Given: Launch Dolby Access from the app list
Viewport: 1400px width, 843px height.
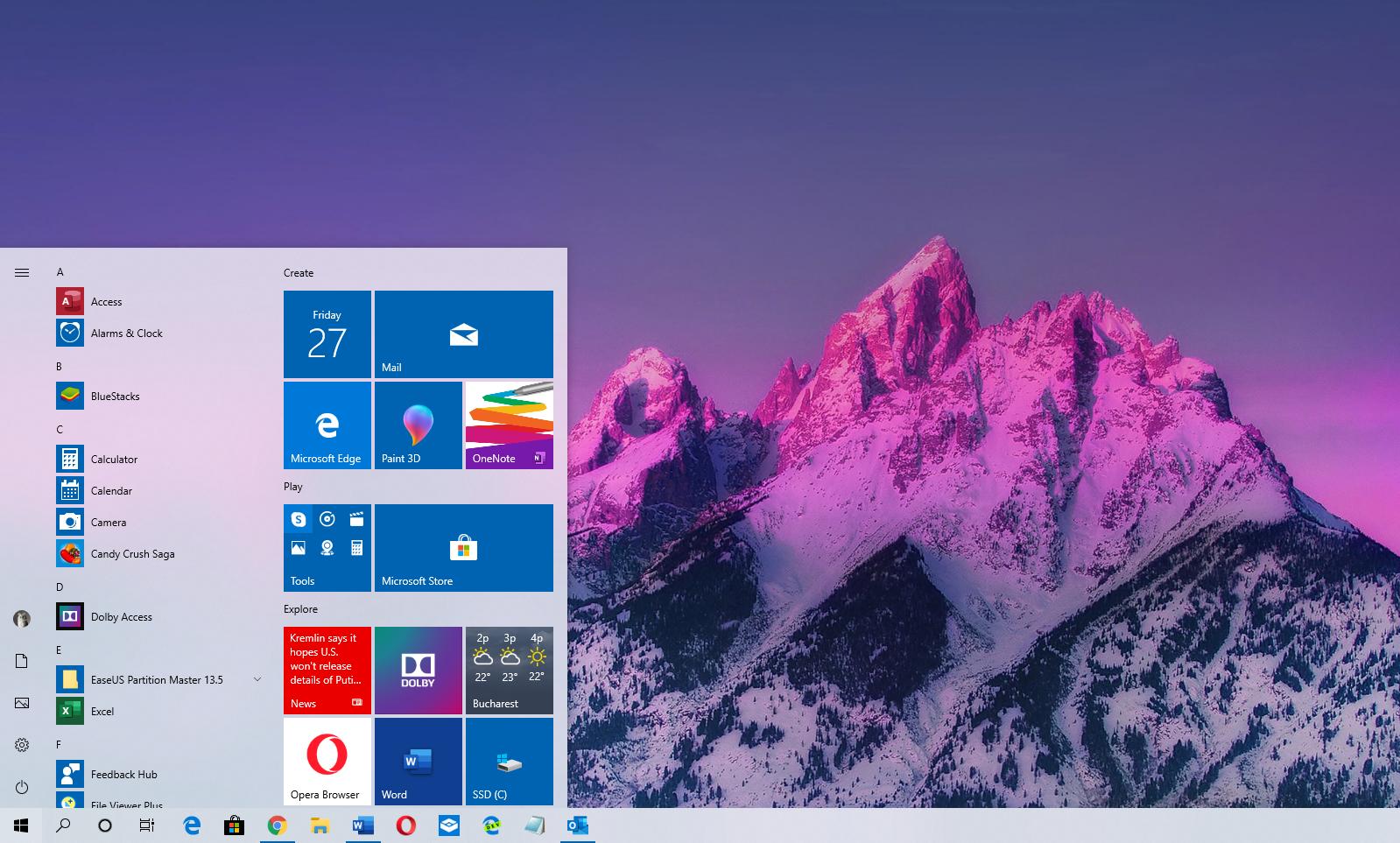Looking at the screenshot, I should [158, 616].
